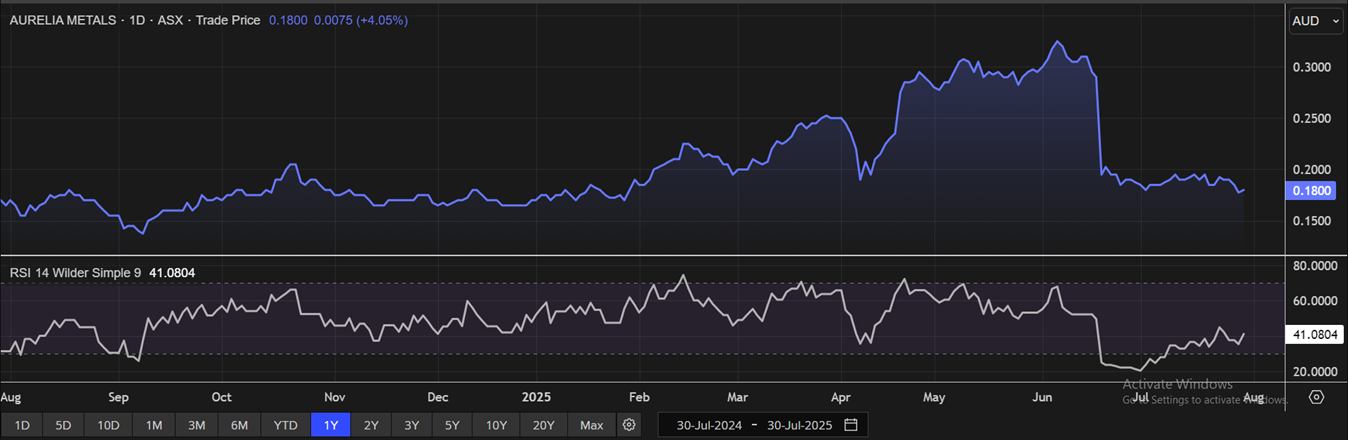
Task: Click the Jun month marker on time axis
Action: pos(1043,397)
